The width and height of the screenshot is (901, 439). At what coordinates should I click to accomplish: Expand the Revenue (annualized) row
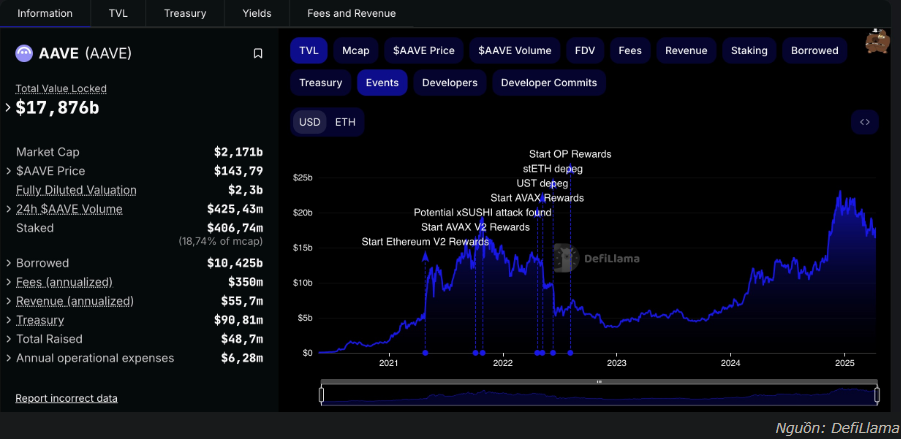9,301
